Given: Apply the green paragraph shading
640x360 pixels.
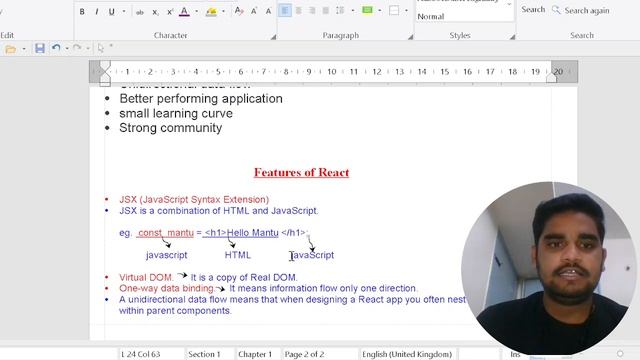Looking at the screenshot, I should pos(367,10).
